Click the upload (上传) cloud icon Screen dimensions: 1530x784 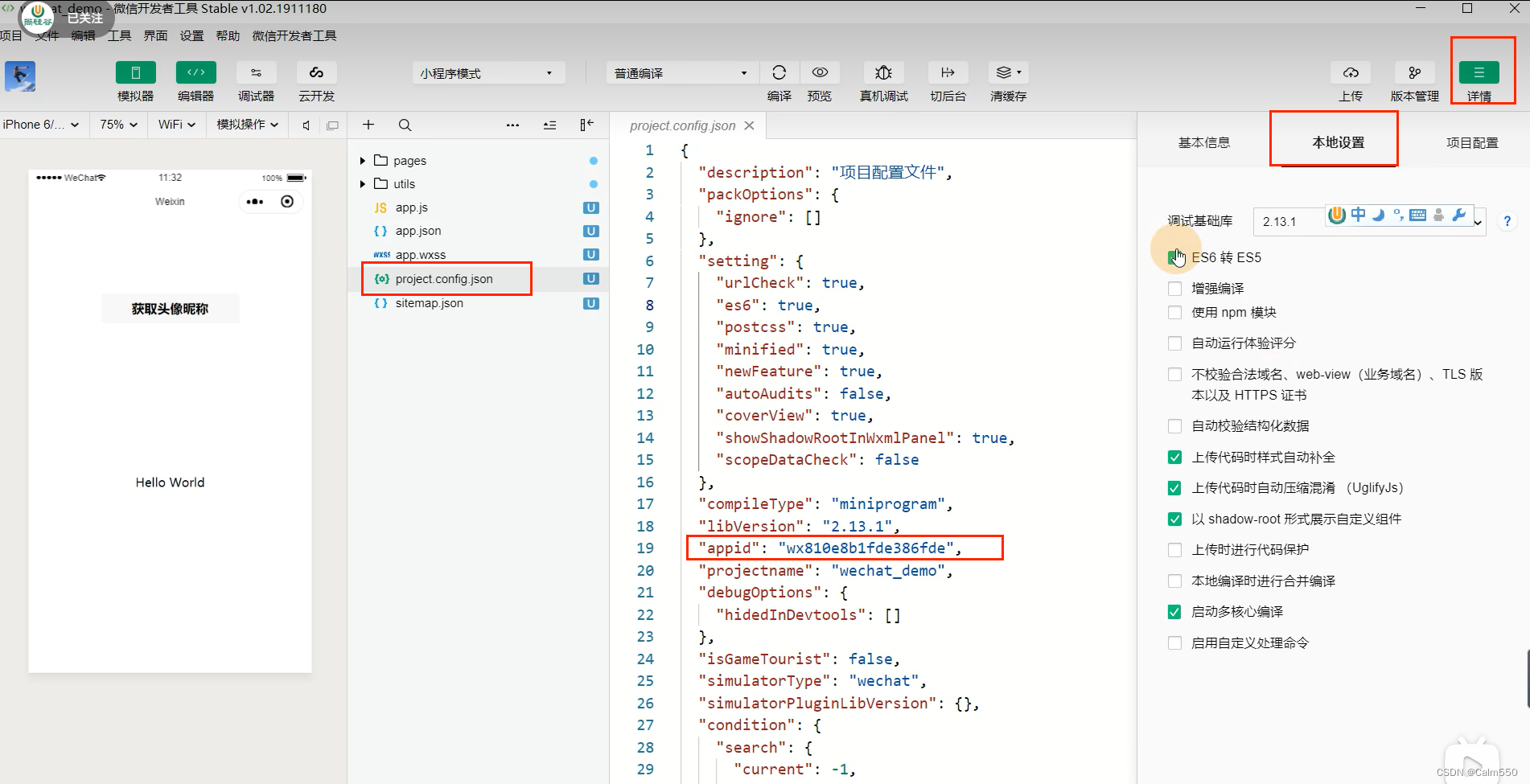(x=1351, y=72)
